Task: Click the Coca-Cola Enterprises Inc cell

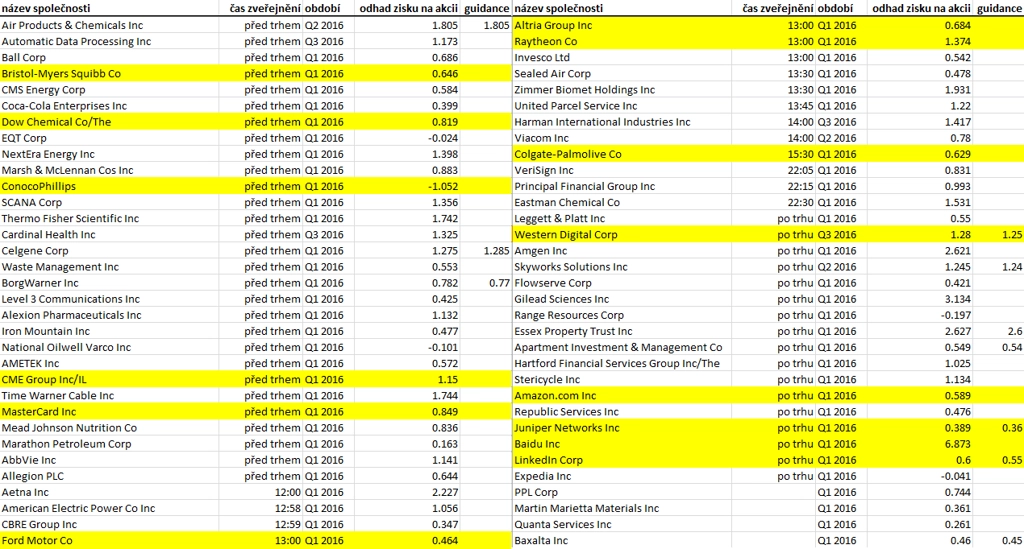Action: [x=110, y=106]
